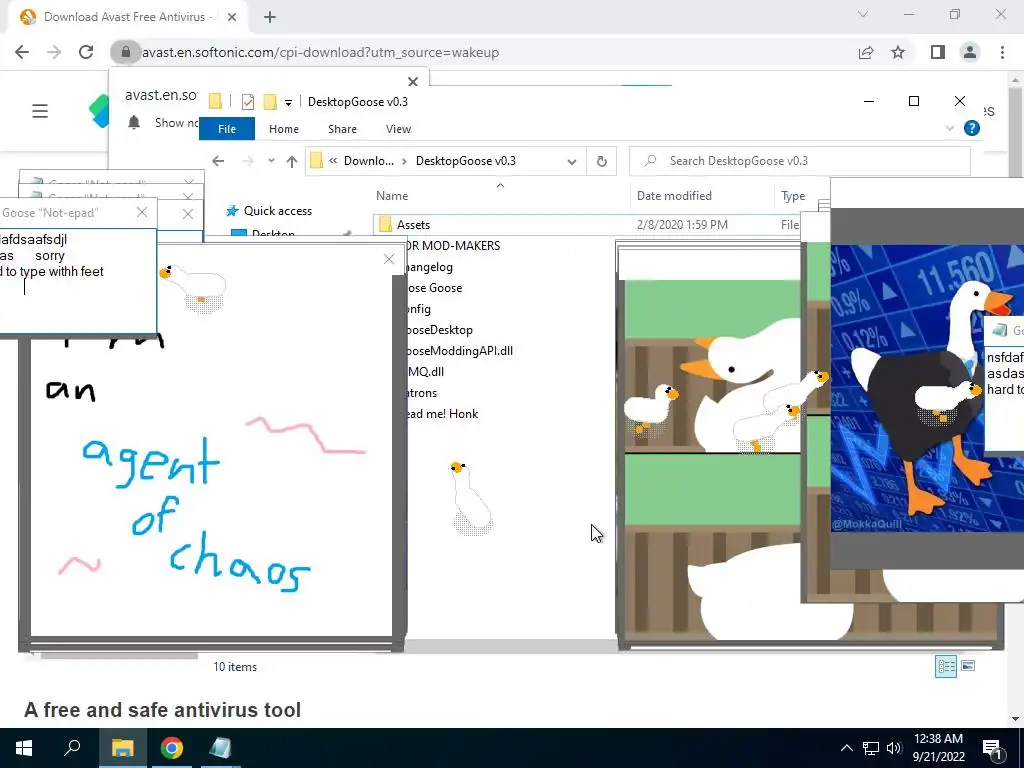The width and height of the screenshot is (1024, 768).
Task: Go back in File Explorer
Action: (x=218, y=161)
